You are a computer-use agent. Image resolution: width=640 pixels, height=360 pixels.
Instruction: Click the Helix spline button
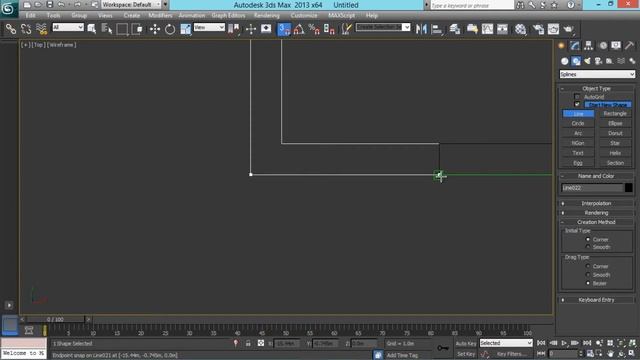[615, 153]
